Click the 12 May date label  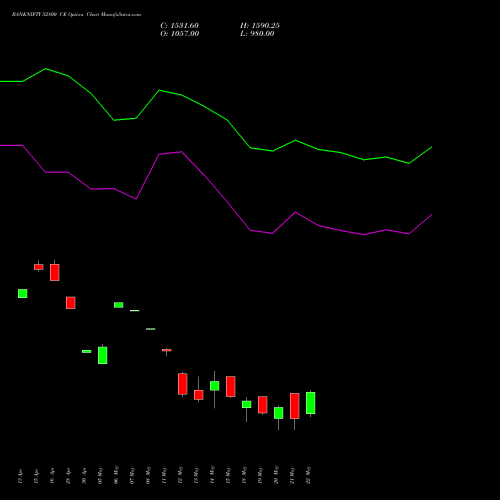[180, 475]
